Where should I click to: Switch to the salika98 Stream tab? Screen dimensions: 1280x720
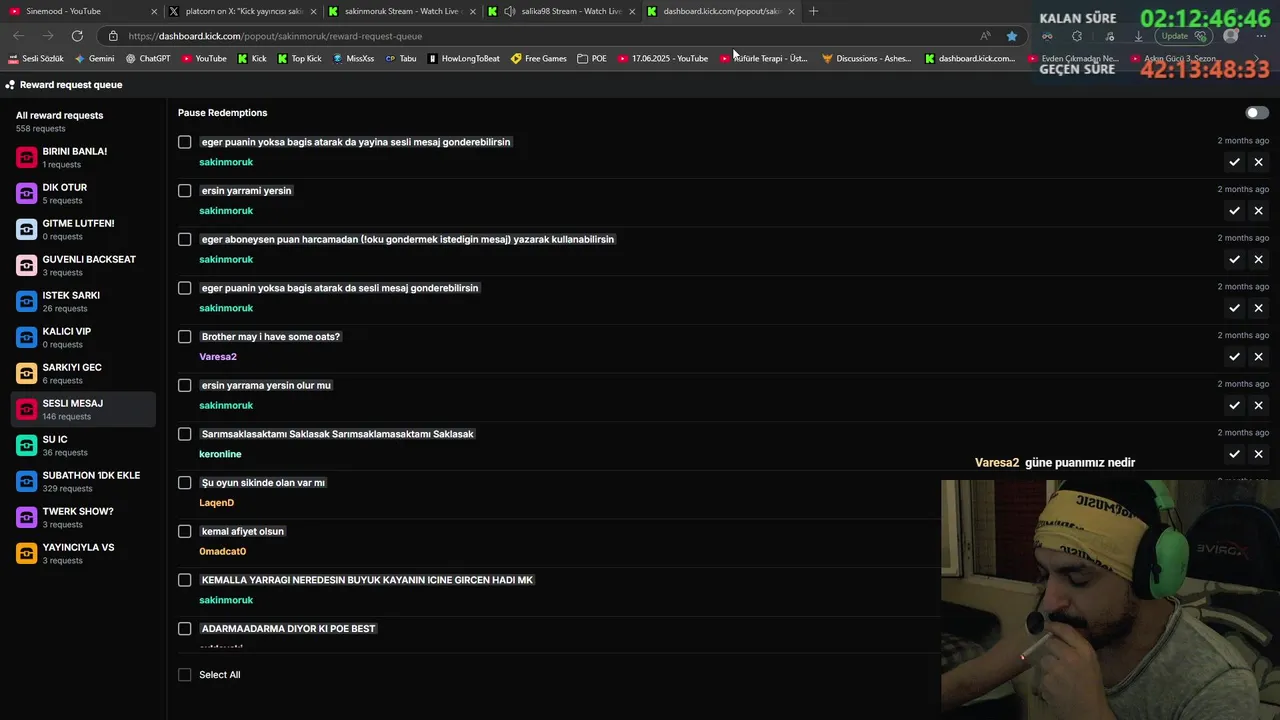click(562, 11)
